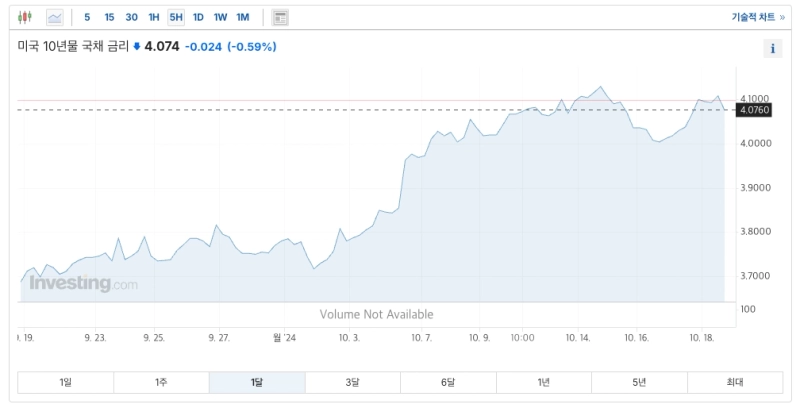This screenshot has height=408, width=800.
Task: Switch to the 1W interval
Action: (220, 17)
